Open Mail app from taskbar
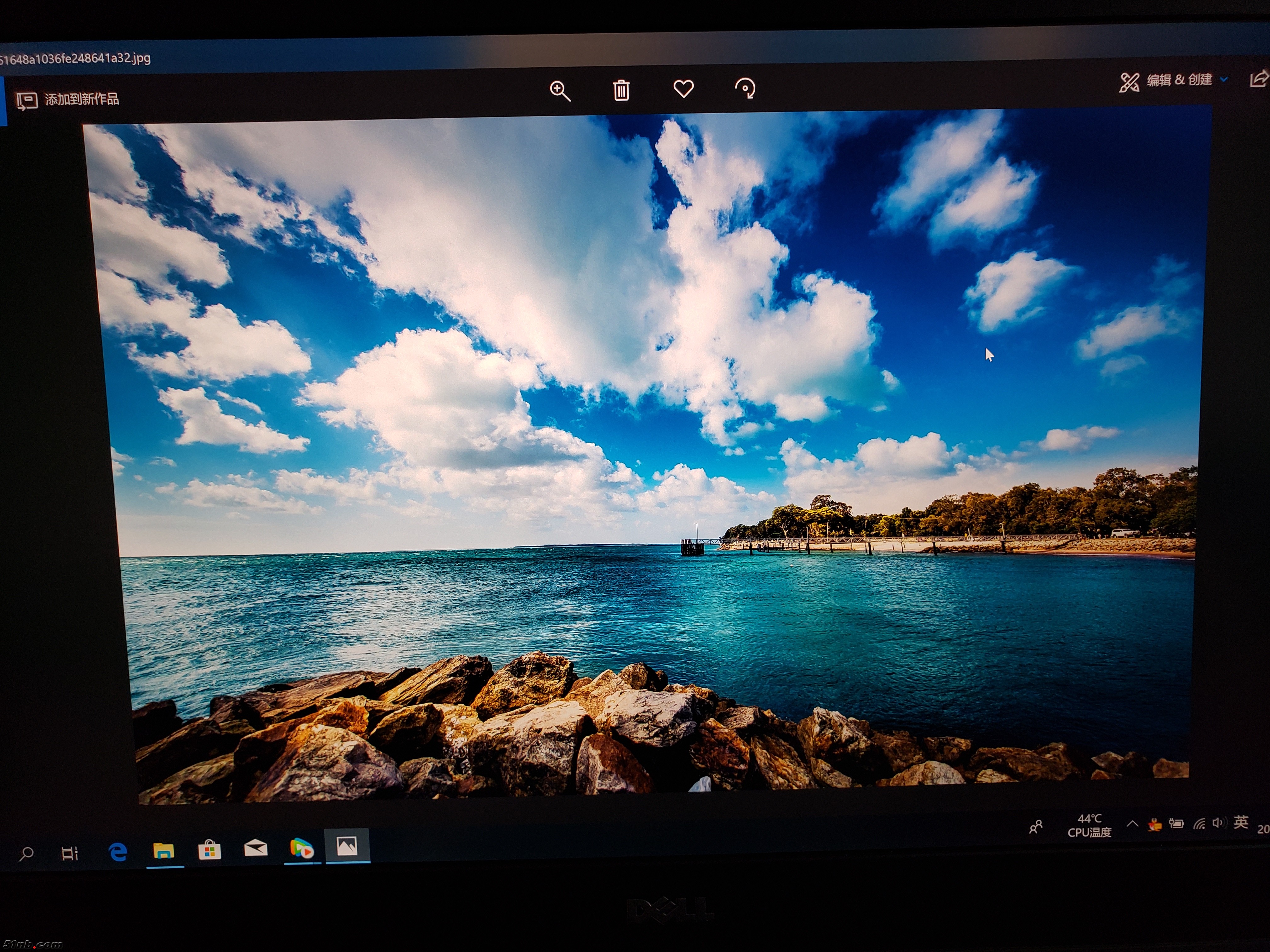This screenshot has height=952, width=1270. point(255,848)
